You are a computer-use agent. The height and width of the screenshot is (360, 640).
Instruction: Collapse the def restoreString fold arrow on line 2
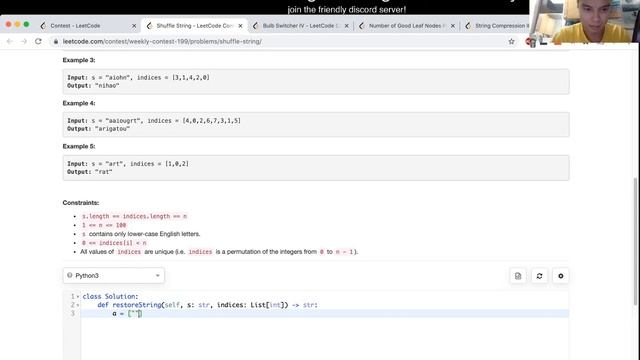click(78, 305)
